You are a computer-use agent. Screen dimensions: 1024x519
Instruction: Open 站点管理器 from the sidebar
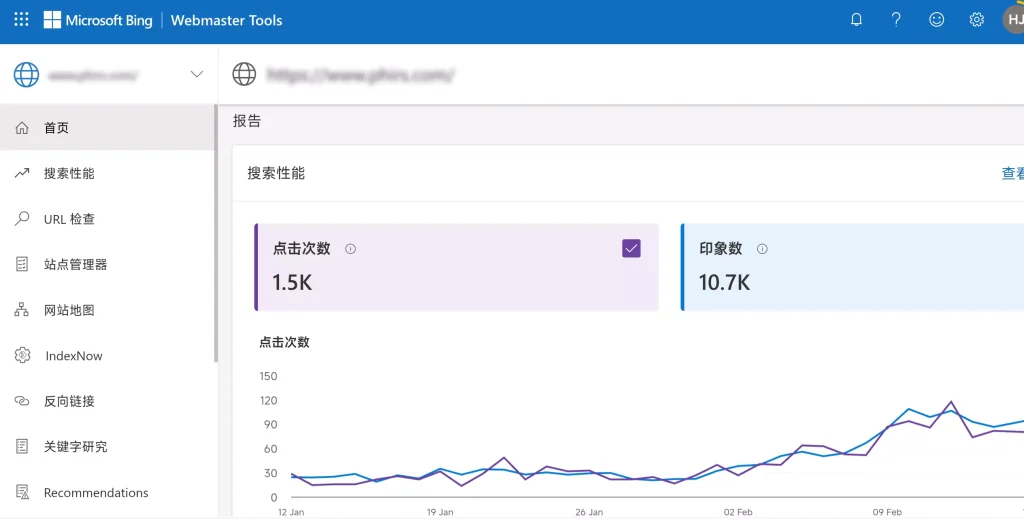75,265
